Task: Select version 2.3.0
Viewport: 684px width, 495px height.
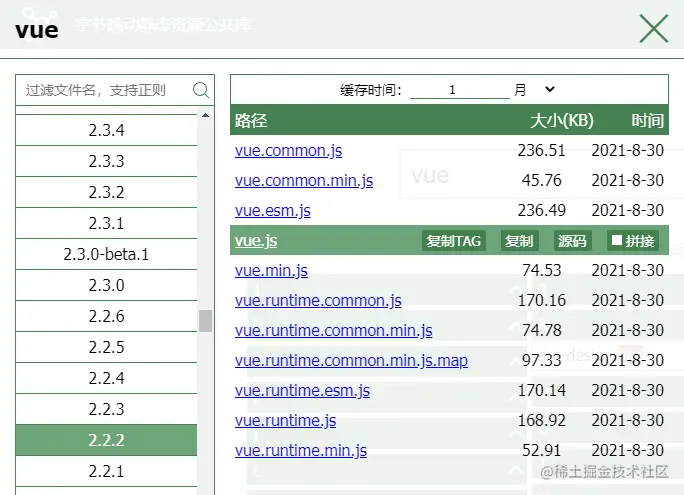Action: (106, 285)
